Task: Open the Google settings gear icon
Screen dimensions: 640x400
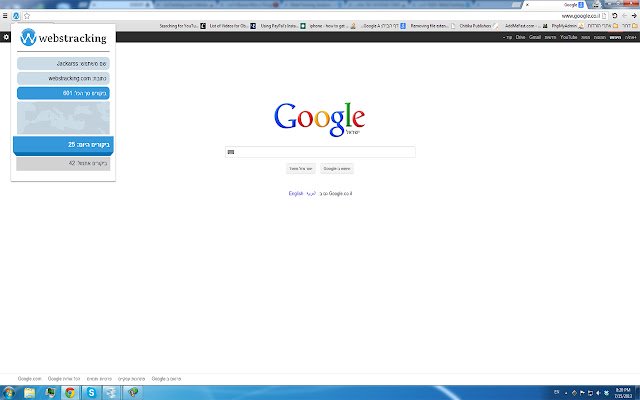Action: tap(6, 37)
